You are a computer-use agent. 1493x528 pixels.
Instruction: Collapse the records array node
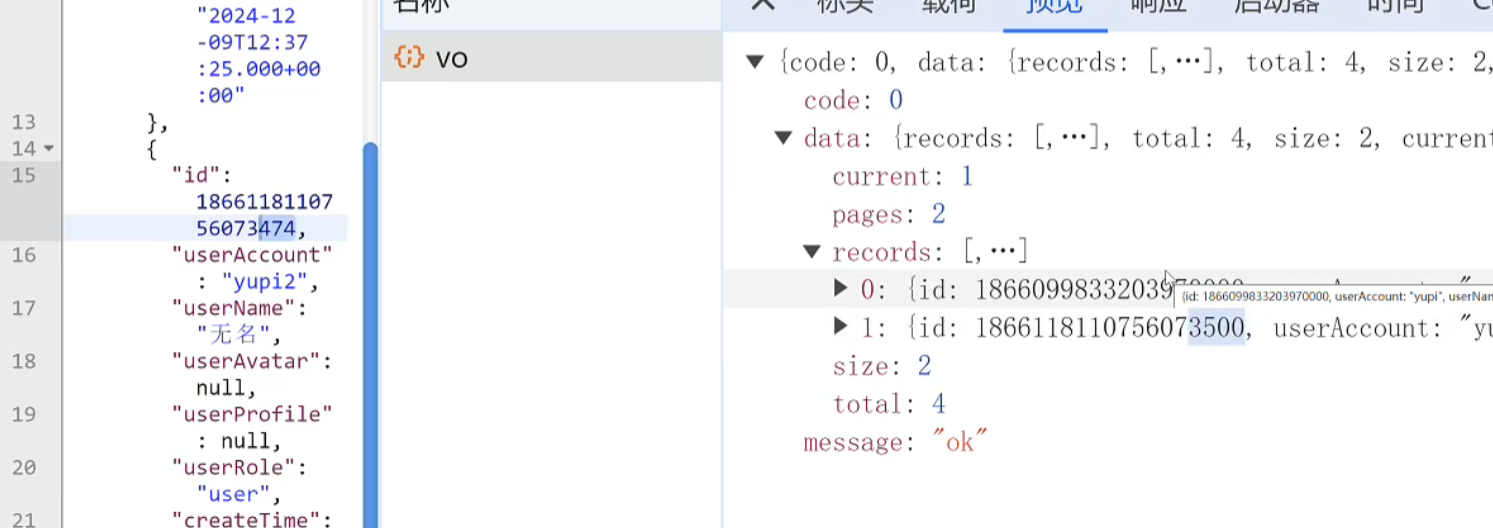(x=812, y=251)
